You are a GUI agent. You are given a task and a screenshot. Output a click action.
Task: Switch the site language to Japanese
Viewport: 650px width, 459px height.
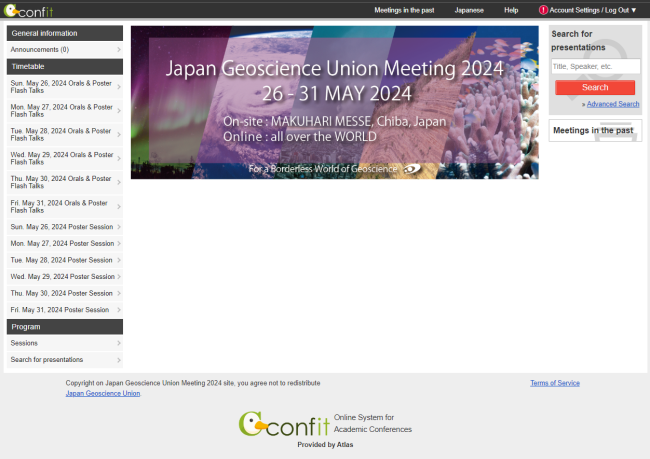pyautogui.click(x=469, y=10)
